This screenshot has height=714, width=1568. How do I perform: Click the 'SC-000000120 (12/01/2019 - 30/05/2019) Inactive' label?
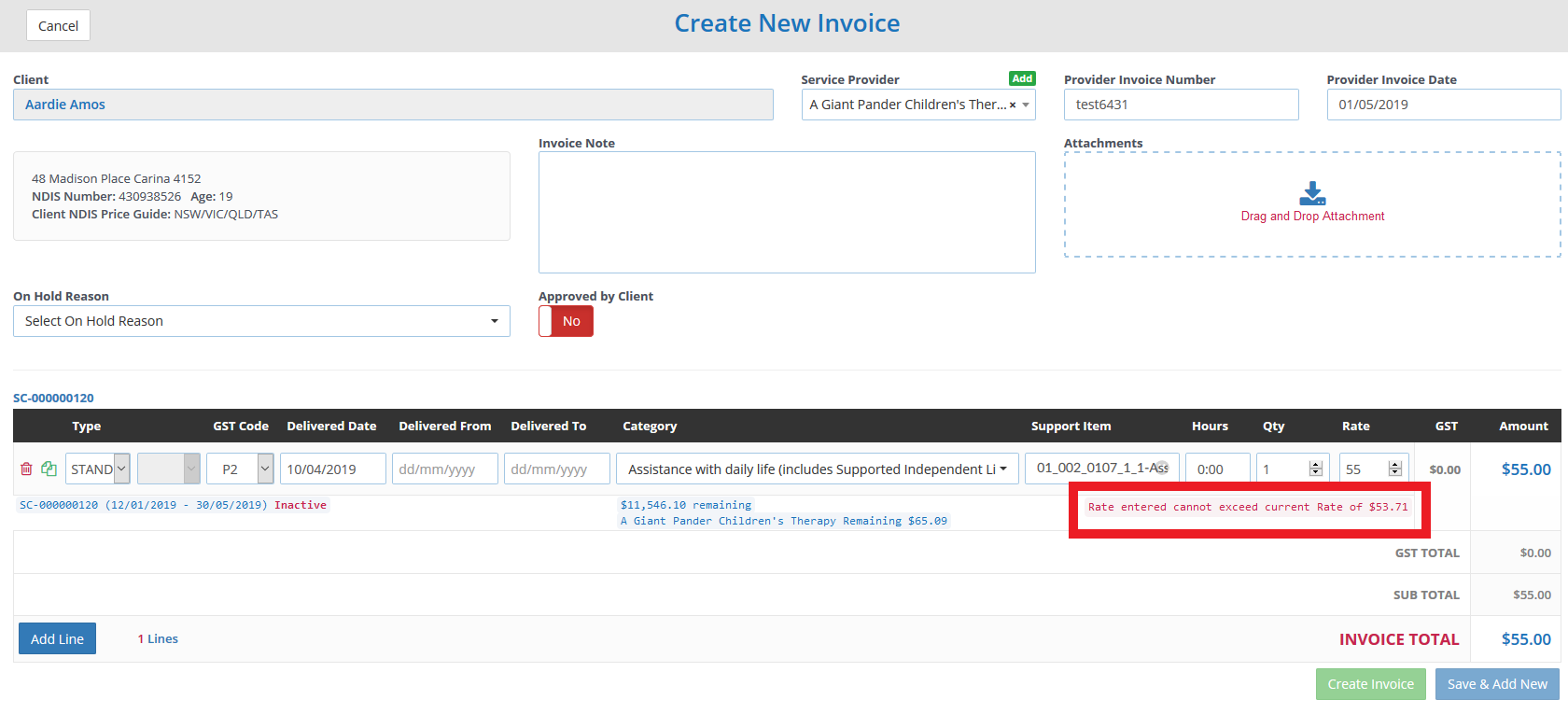(173, 505)
